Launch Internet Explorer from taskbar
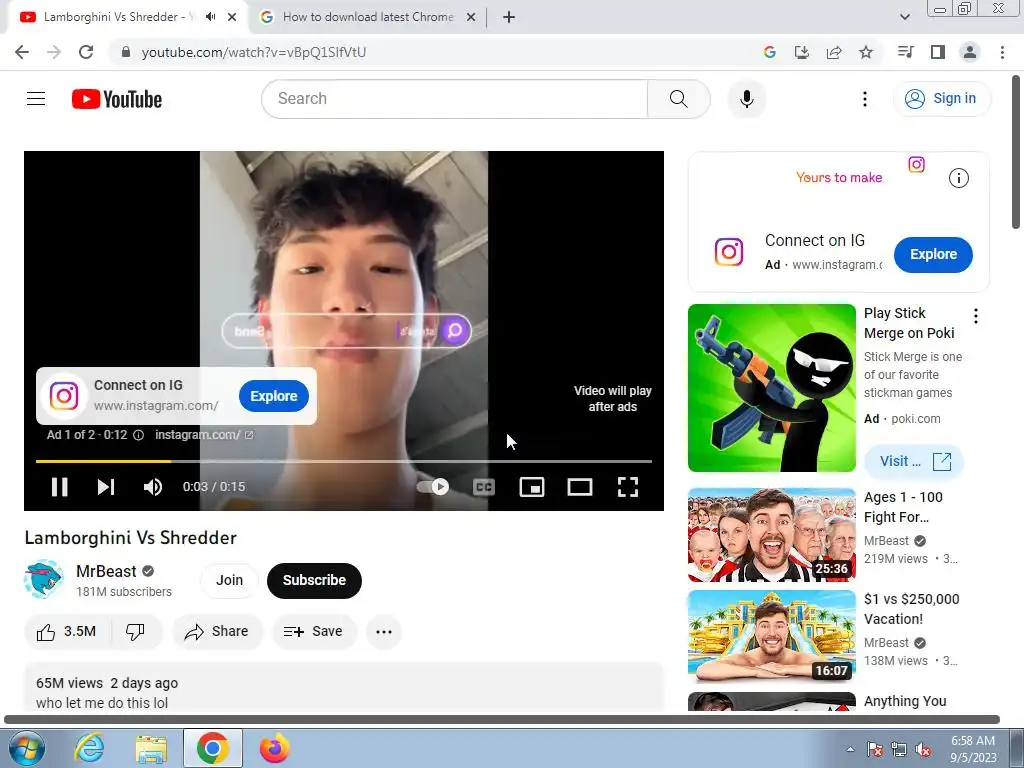This screenshot has height=768, width=1024. pyautogui.click(x=88, y=748)
